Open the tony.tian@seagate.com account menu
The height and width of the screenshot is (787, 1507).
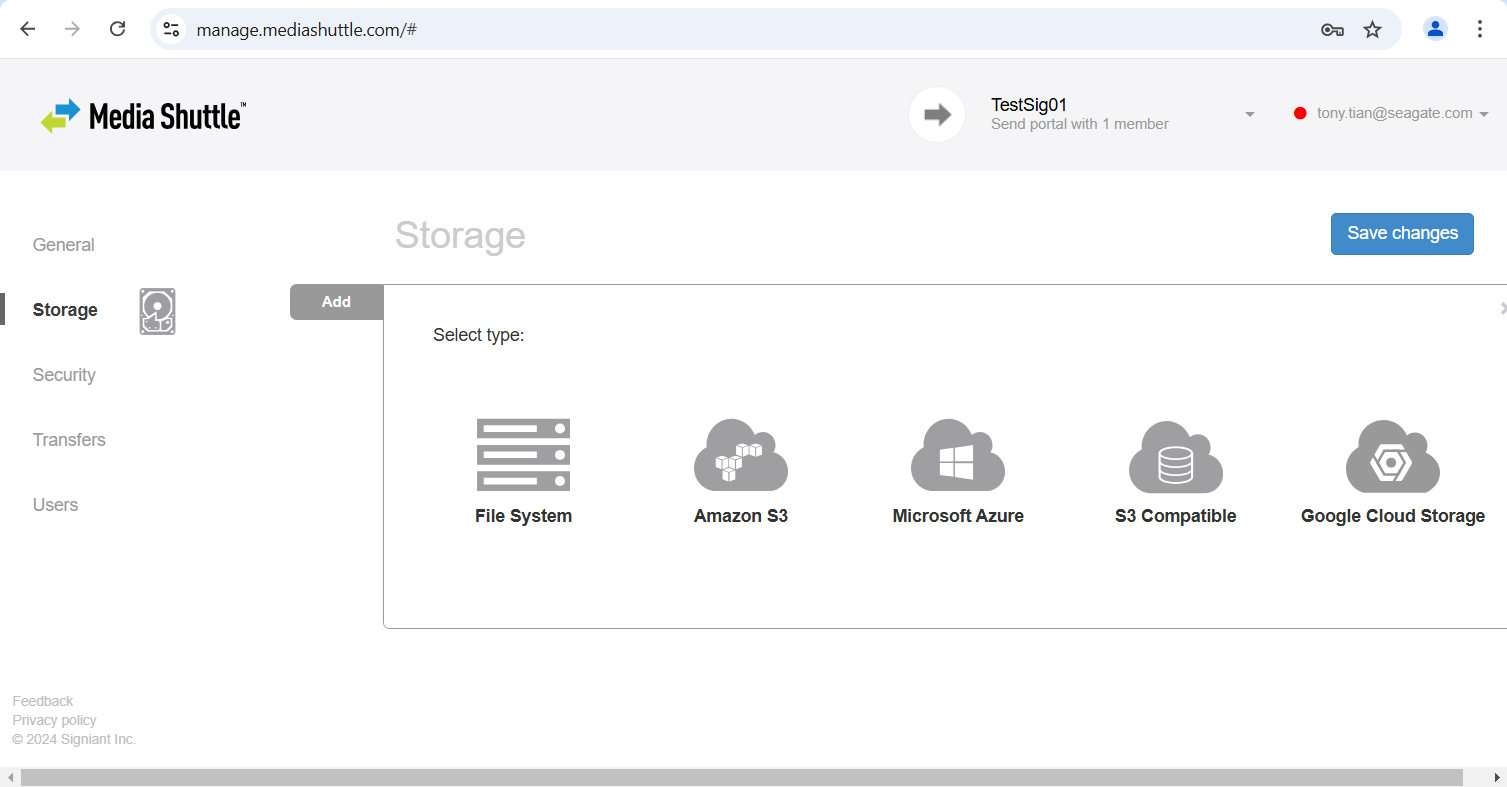(x=1394, y=114)
